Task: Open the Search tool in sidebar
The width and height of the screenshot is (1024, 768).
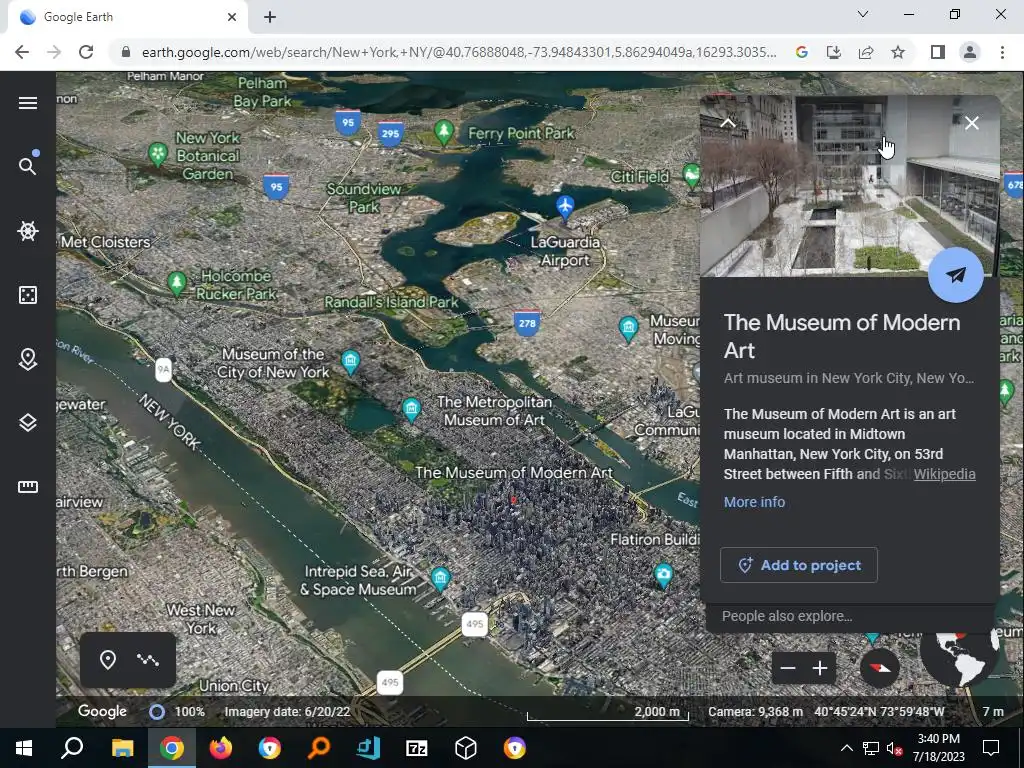Action: point(27,166)
